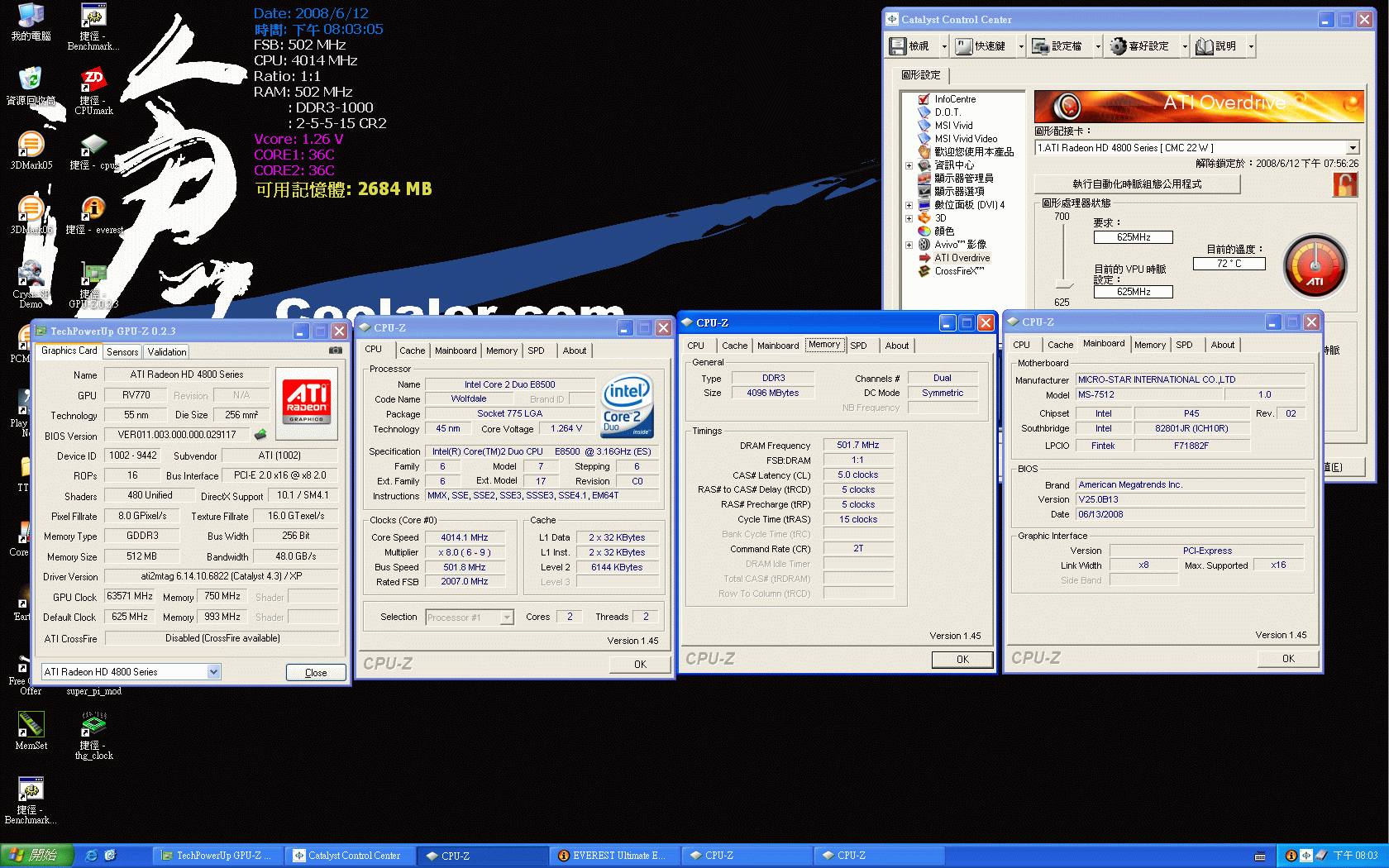
Task: Click the Profiles (設定檔) toolbar button
Action: coord(1058,46)
